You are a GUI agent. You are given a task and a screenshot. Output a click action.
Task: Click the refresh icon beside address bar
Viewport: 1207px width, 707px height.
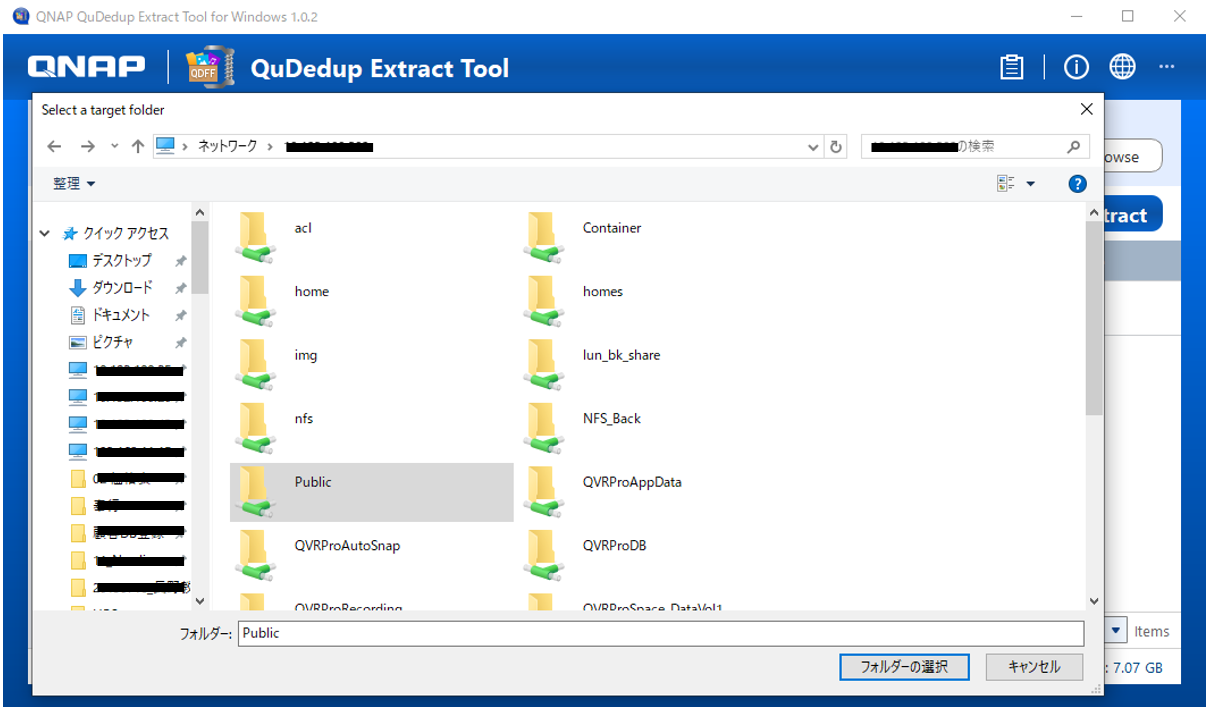tap(837, 147)
